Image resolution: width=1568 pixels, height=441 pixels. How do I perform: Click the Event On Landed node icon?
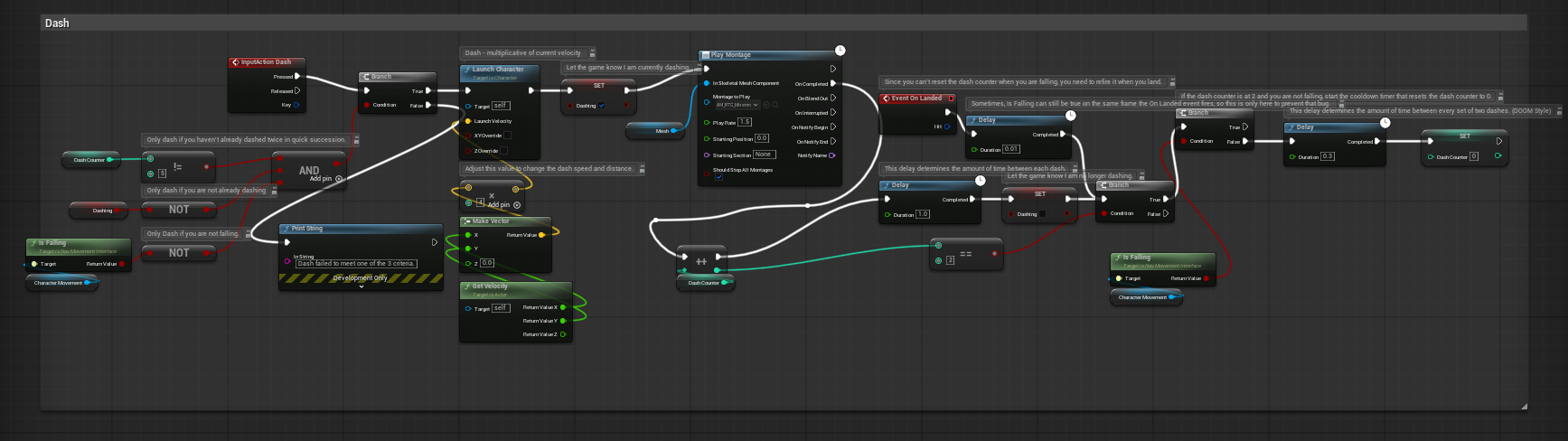(886, 99)
